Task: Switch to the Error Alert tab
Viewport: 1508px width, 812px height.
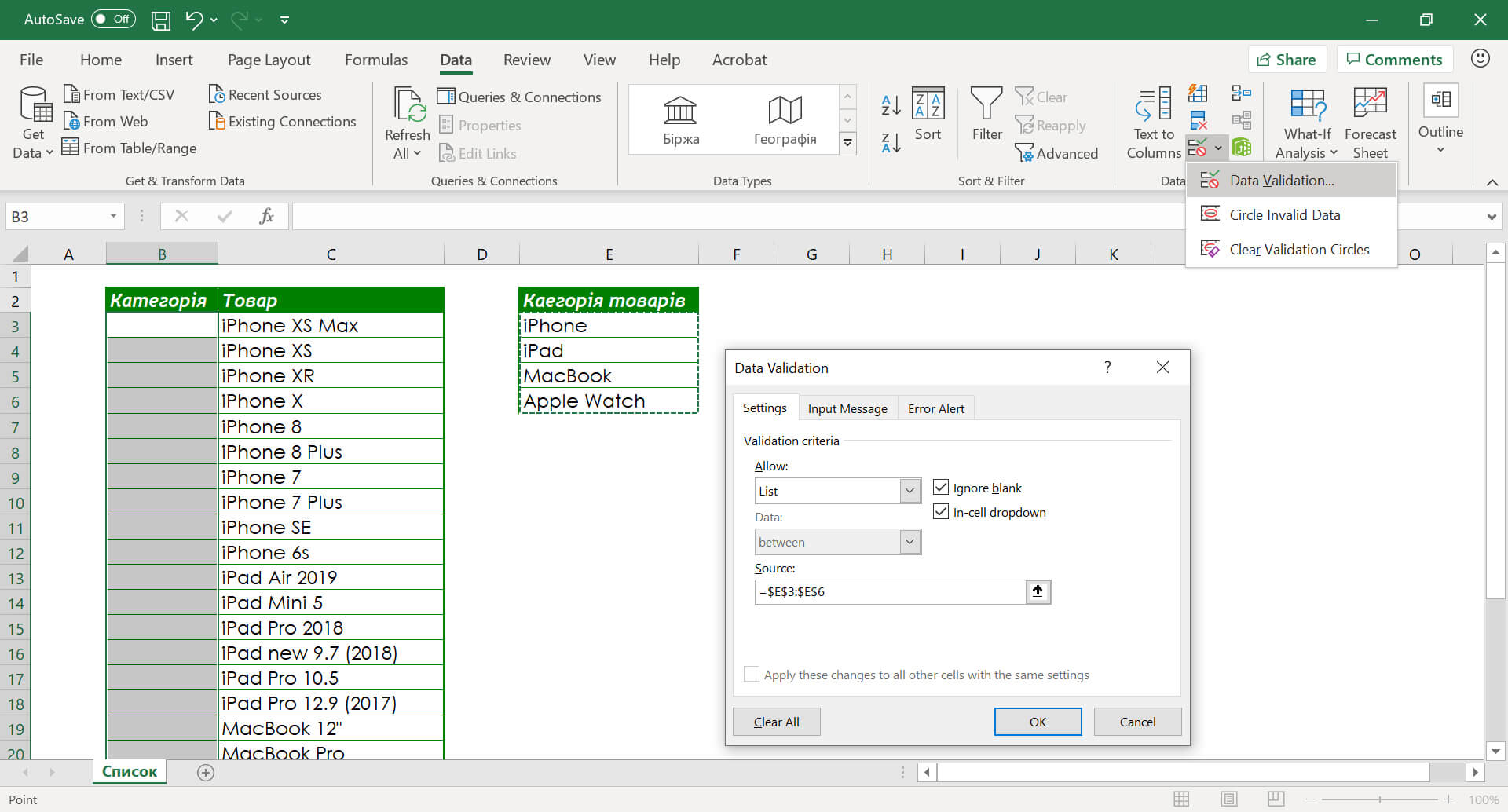Action: (935, 408)
